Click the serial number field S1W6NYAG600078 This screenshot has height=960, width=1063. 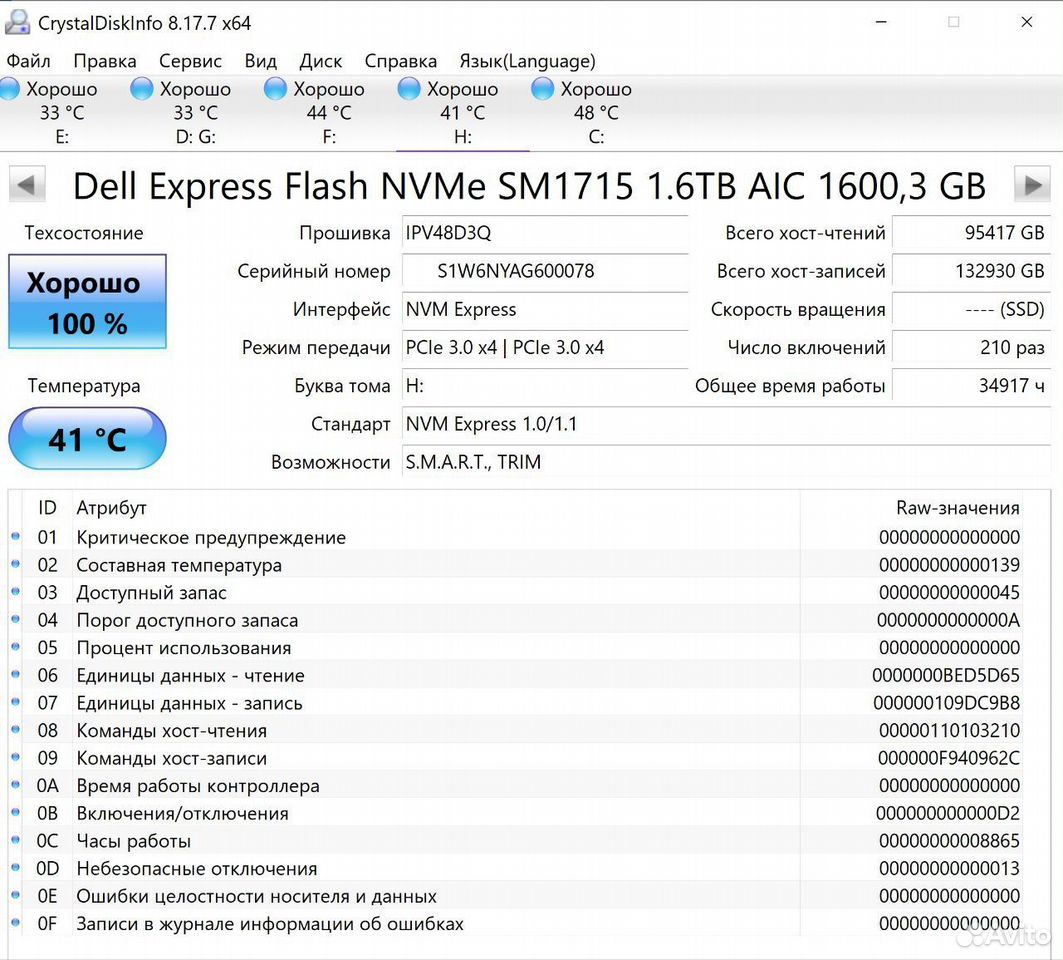(x=545, y=271)
